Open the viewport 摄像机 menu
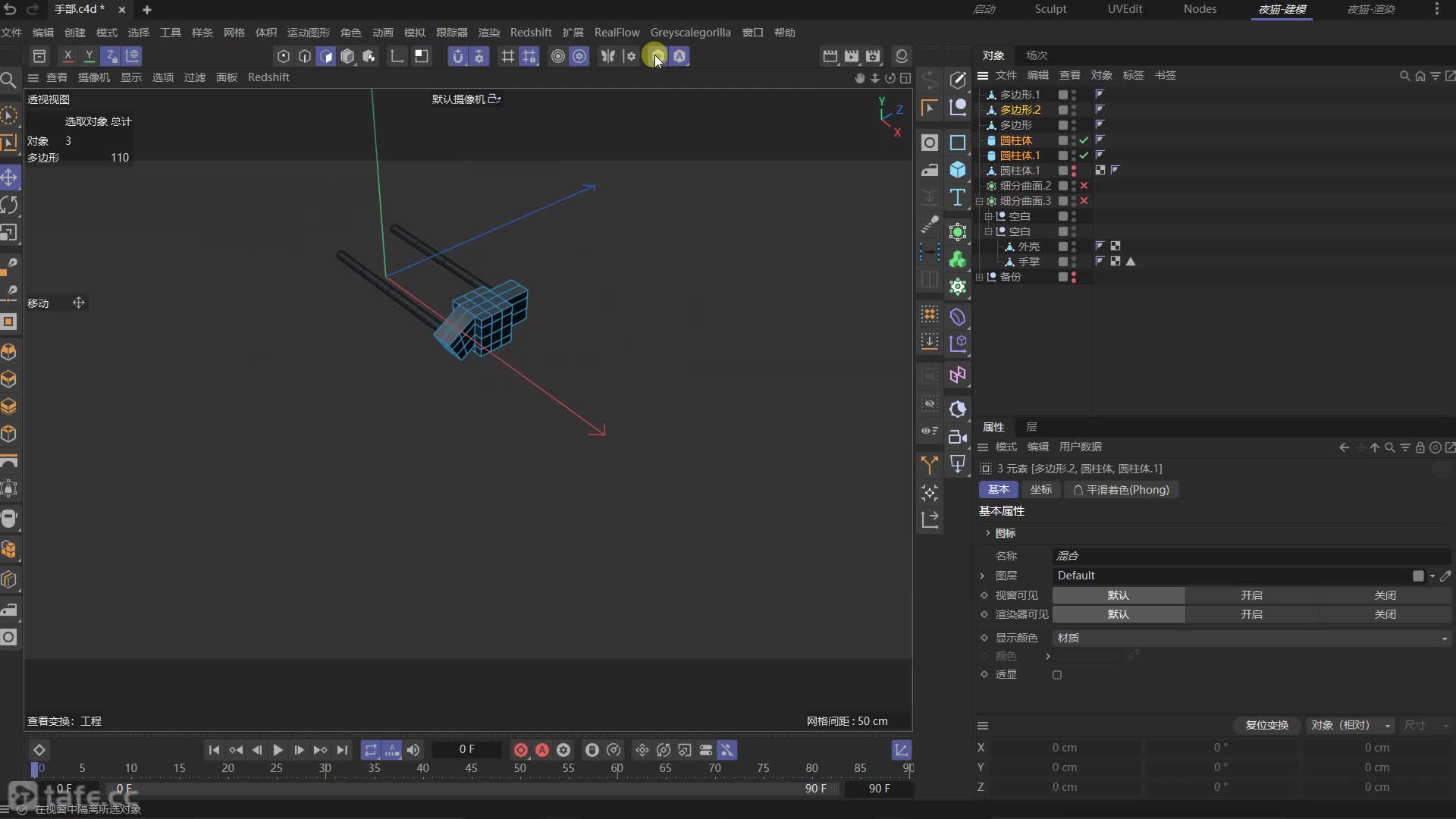 click(94, 77)
